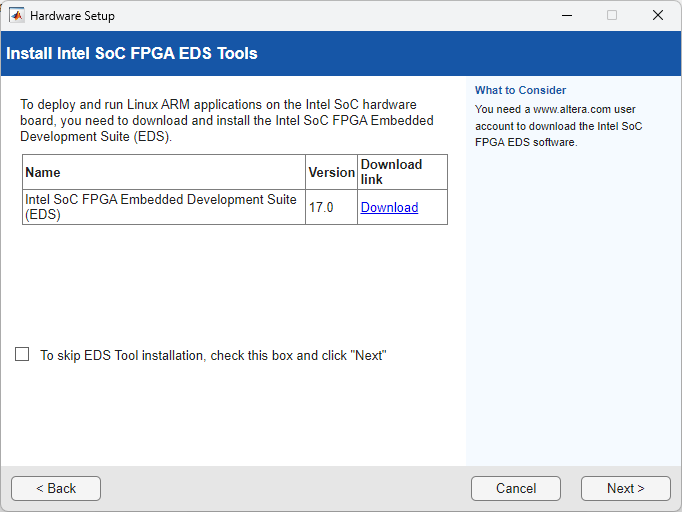Image resolution: width=682 pixels, height=512 pixels.
Task: Open the EDS Download link
Action: click(389, 207)
